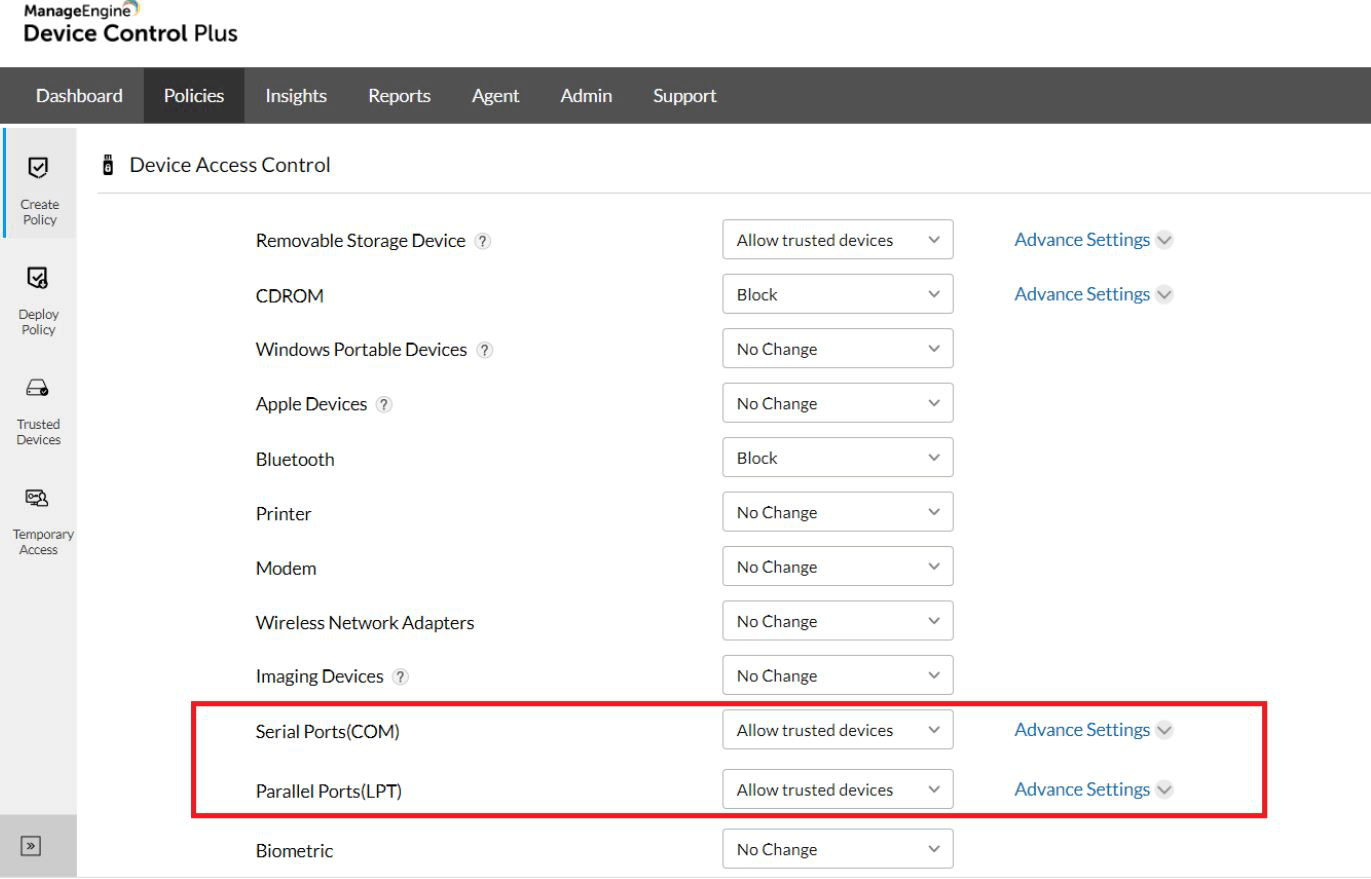Open the Reports tab

coord(399,96)
